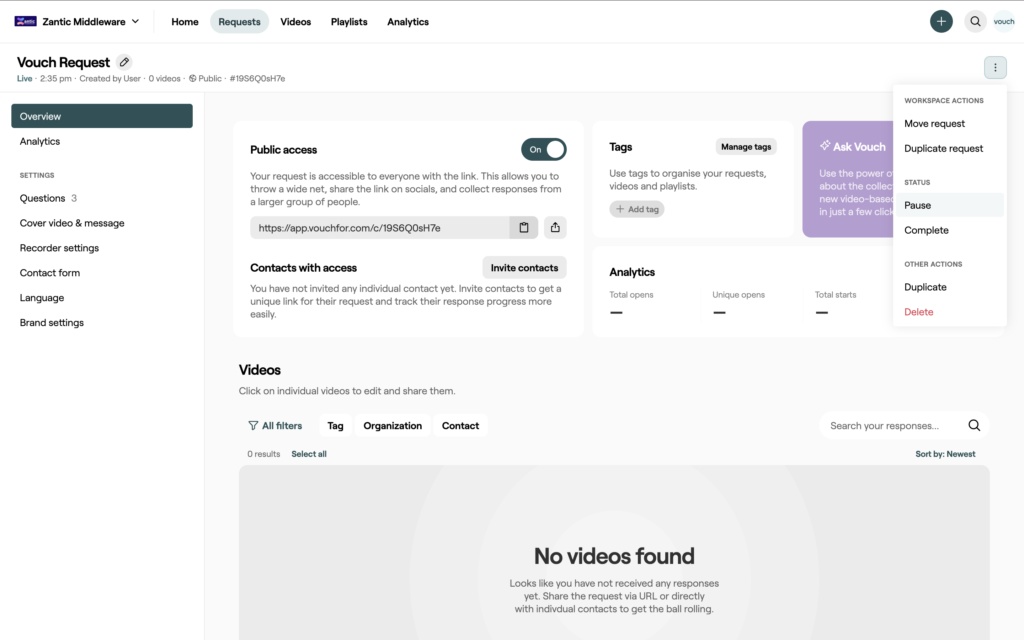1024x640 pixels.
Task: Open Recorder settings
Action: 59,248
